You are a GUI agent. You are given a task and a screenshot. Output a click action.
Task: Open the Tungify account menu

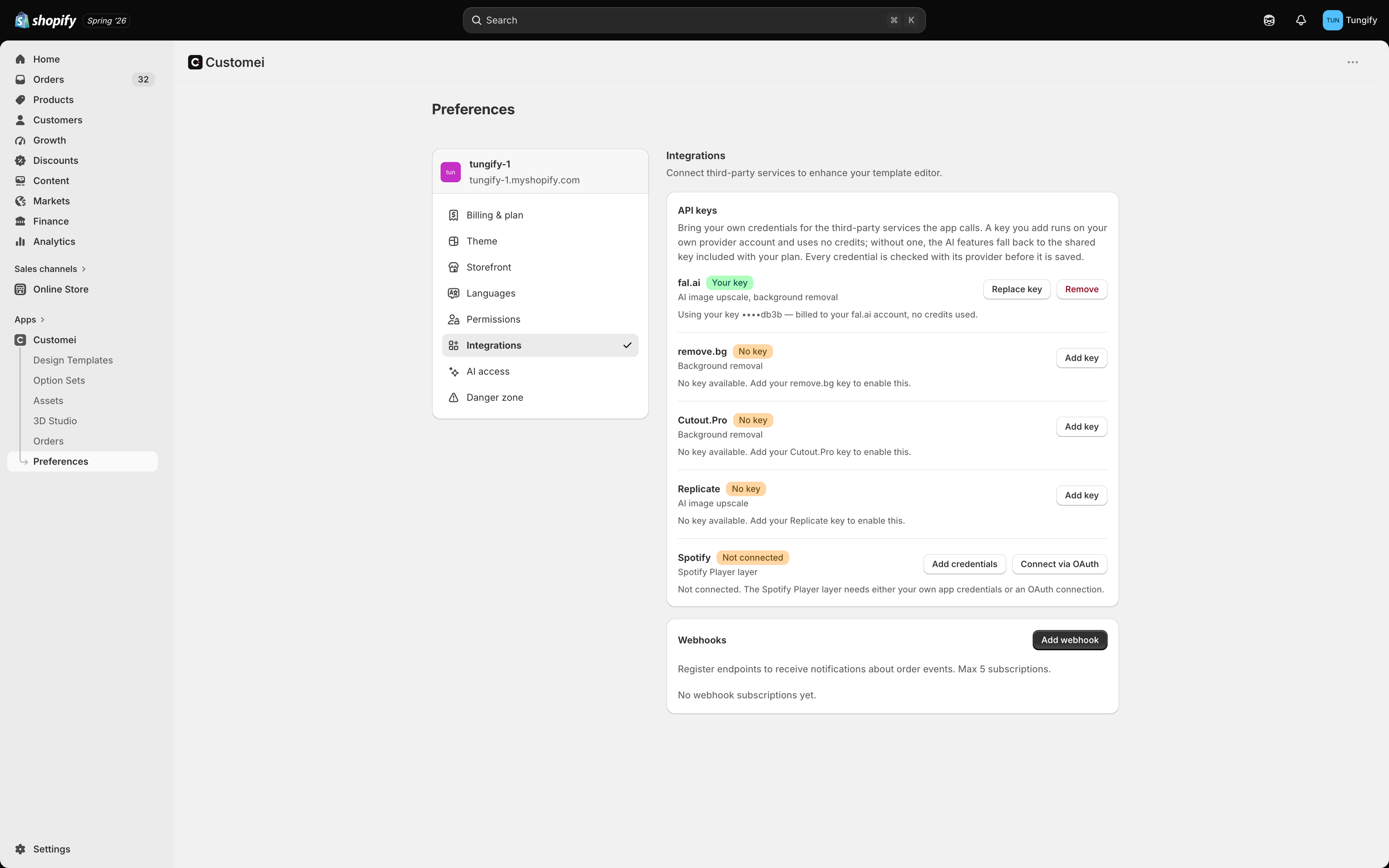[x=1350, y=20]
